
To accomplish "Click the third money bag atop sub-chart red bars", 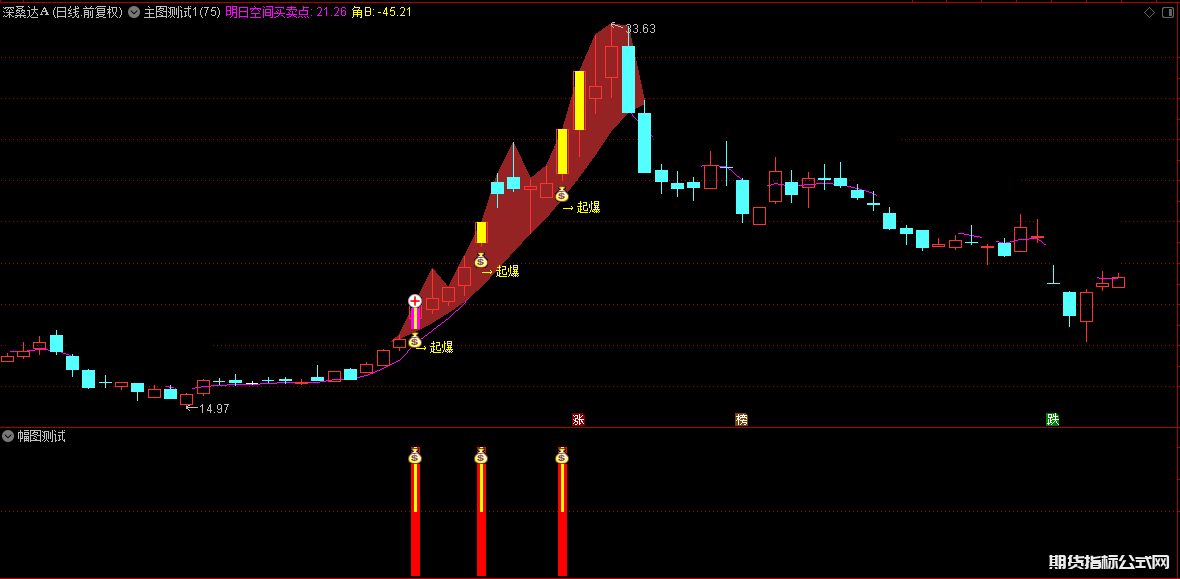I will pos(562,456).
